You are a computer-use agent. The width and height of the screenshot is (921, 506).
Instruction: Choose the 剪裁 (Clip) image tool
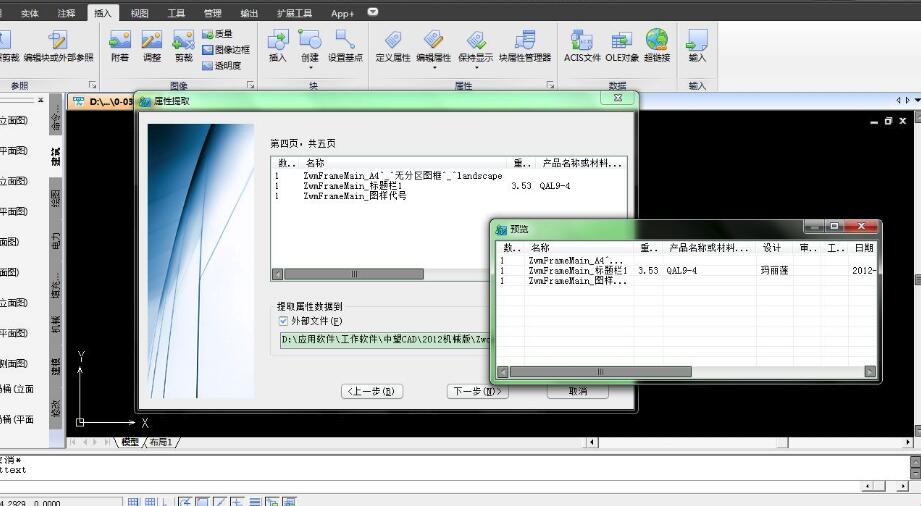[x=183, y=46]
